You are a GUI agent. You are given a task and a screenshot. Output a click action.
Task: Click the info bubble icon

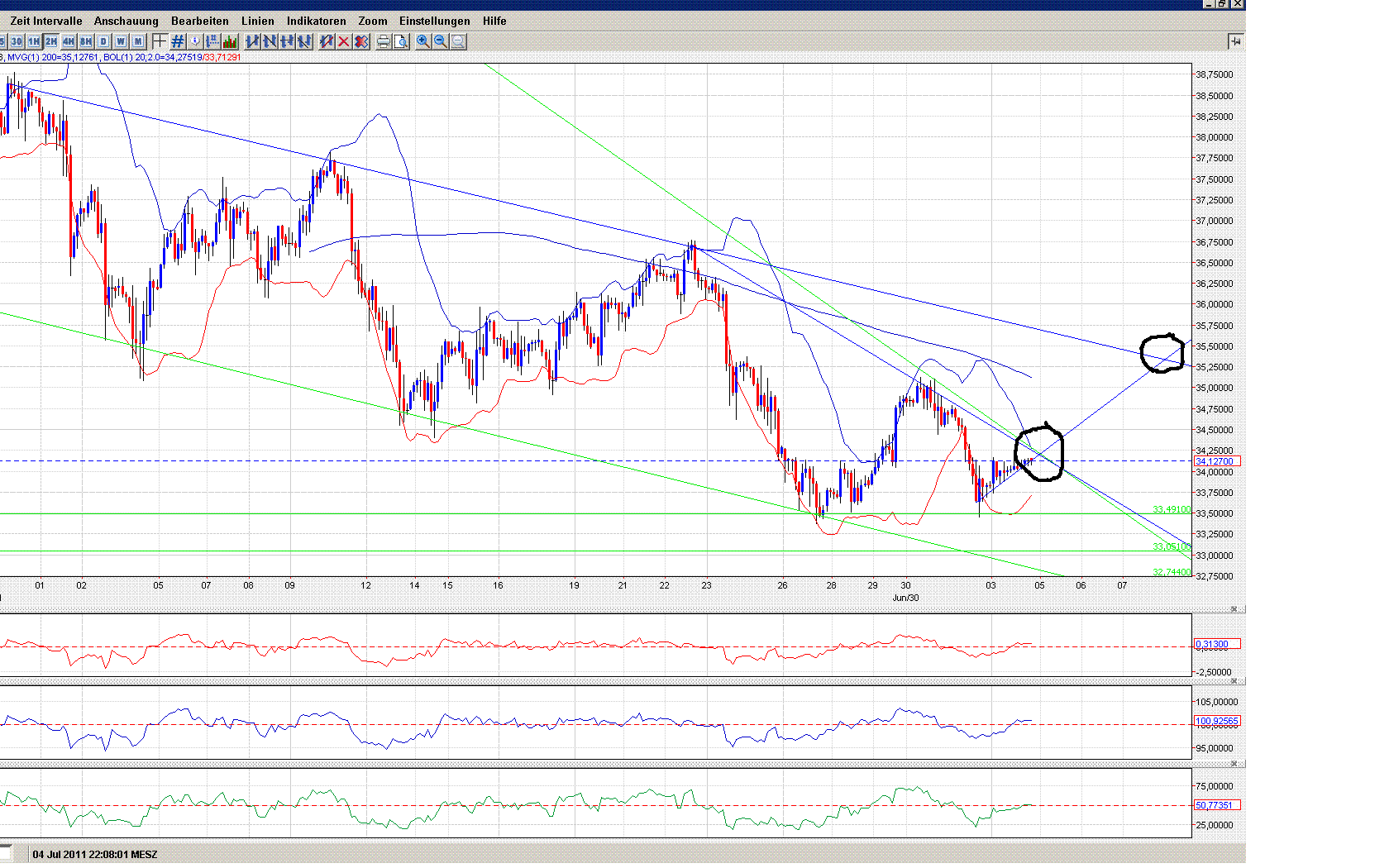pyautogui.click(x=195, y=41)
